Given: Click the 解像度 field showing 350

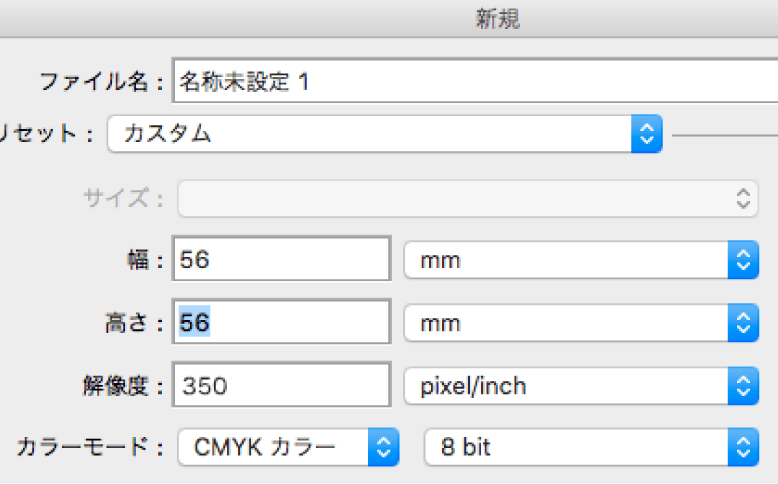Looking at the screenshot, I should 281,385.
